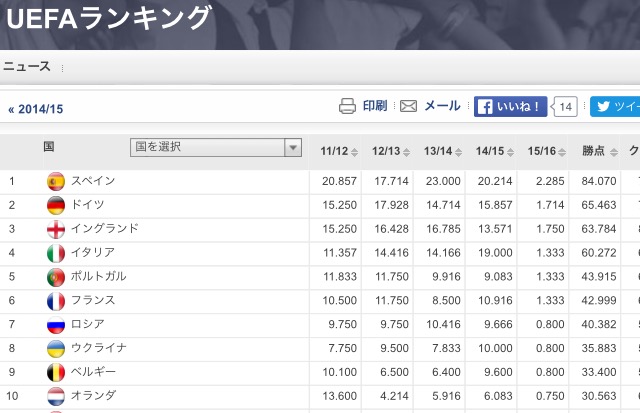
Task: Click the Facebook like count 14
Action: tap(566, 106)
